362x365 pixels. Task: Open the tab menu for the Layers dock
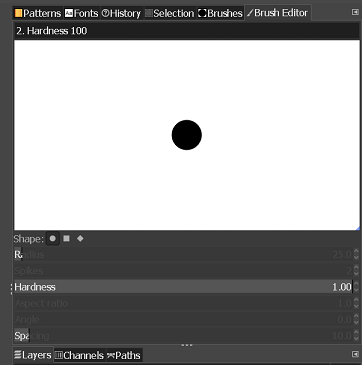coord(355,354)
